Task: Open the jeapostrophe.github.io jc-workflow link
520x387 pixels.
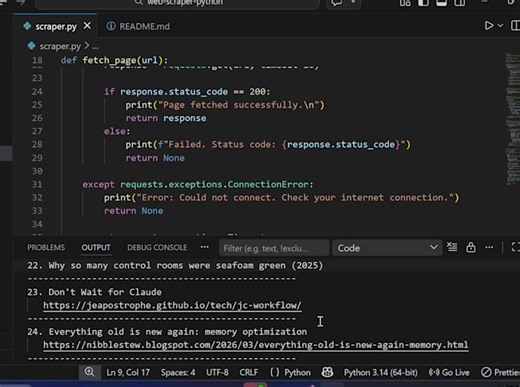Action: [x=172, y=305]
